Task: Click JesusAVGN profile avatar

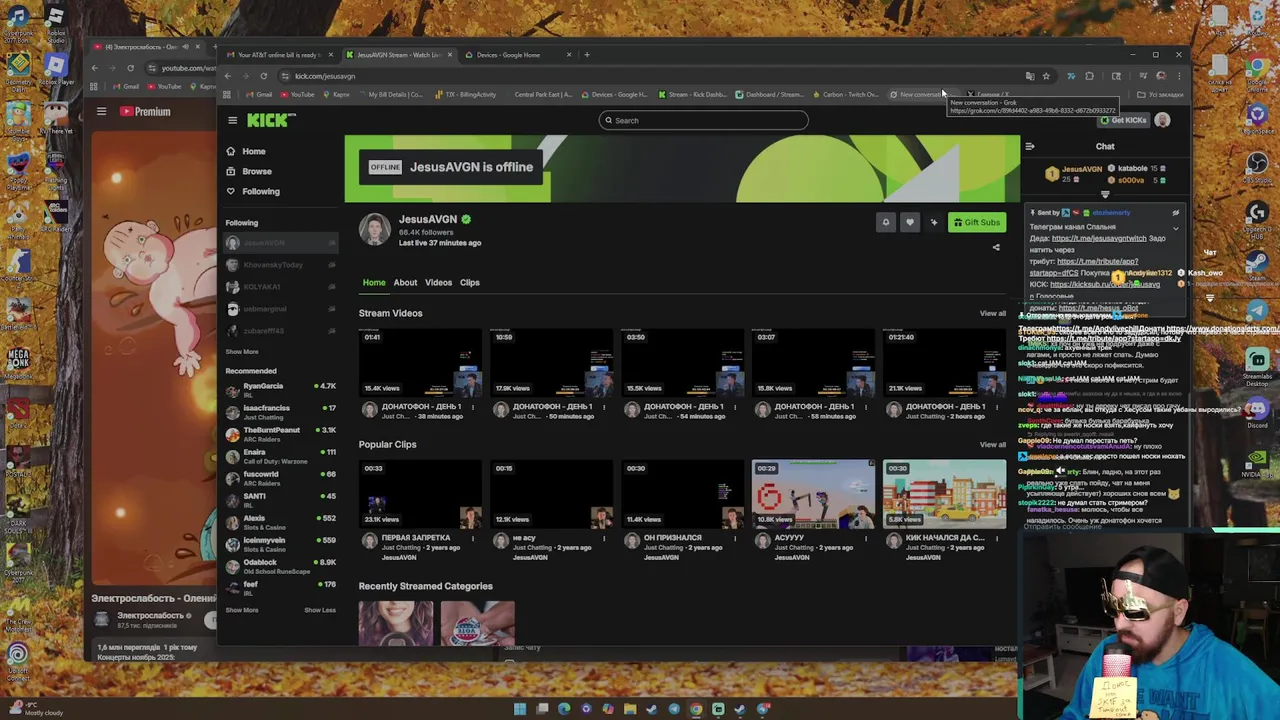Action: [375, 229]
